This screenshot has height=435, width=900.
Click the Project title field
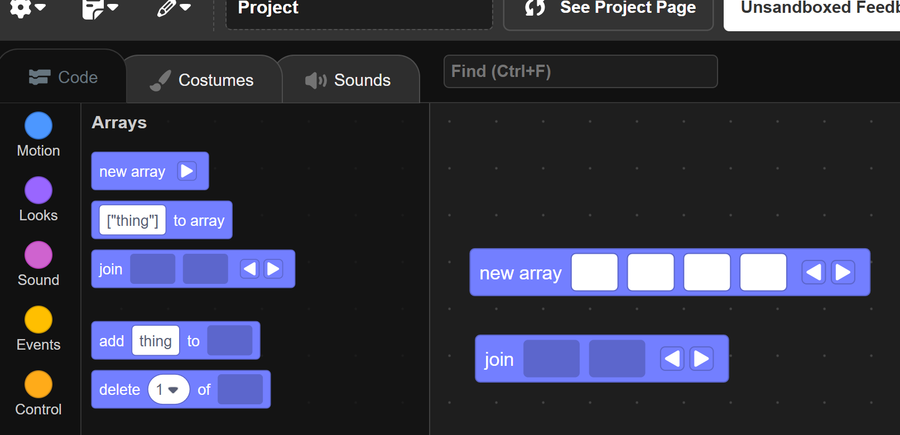coord(358,9)
